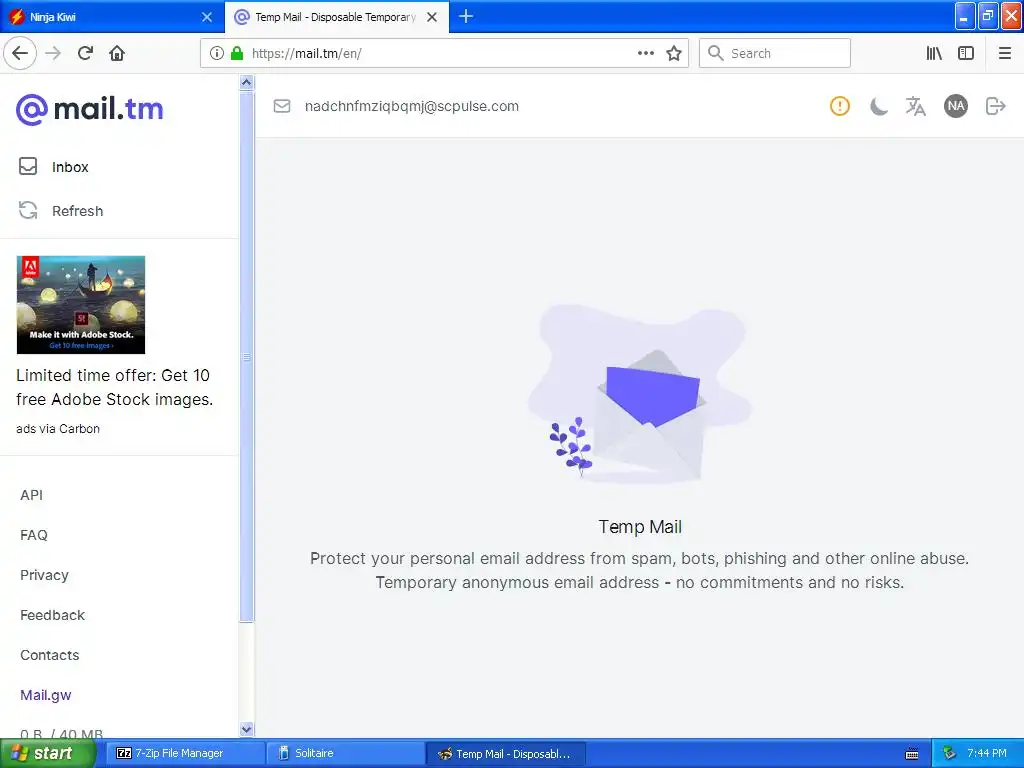Open a new browser tab

tap(466, 16)
